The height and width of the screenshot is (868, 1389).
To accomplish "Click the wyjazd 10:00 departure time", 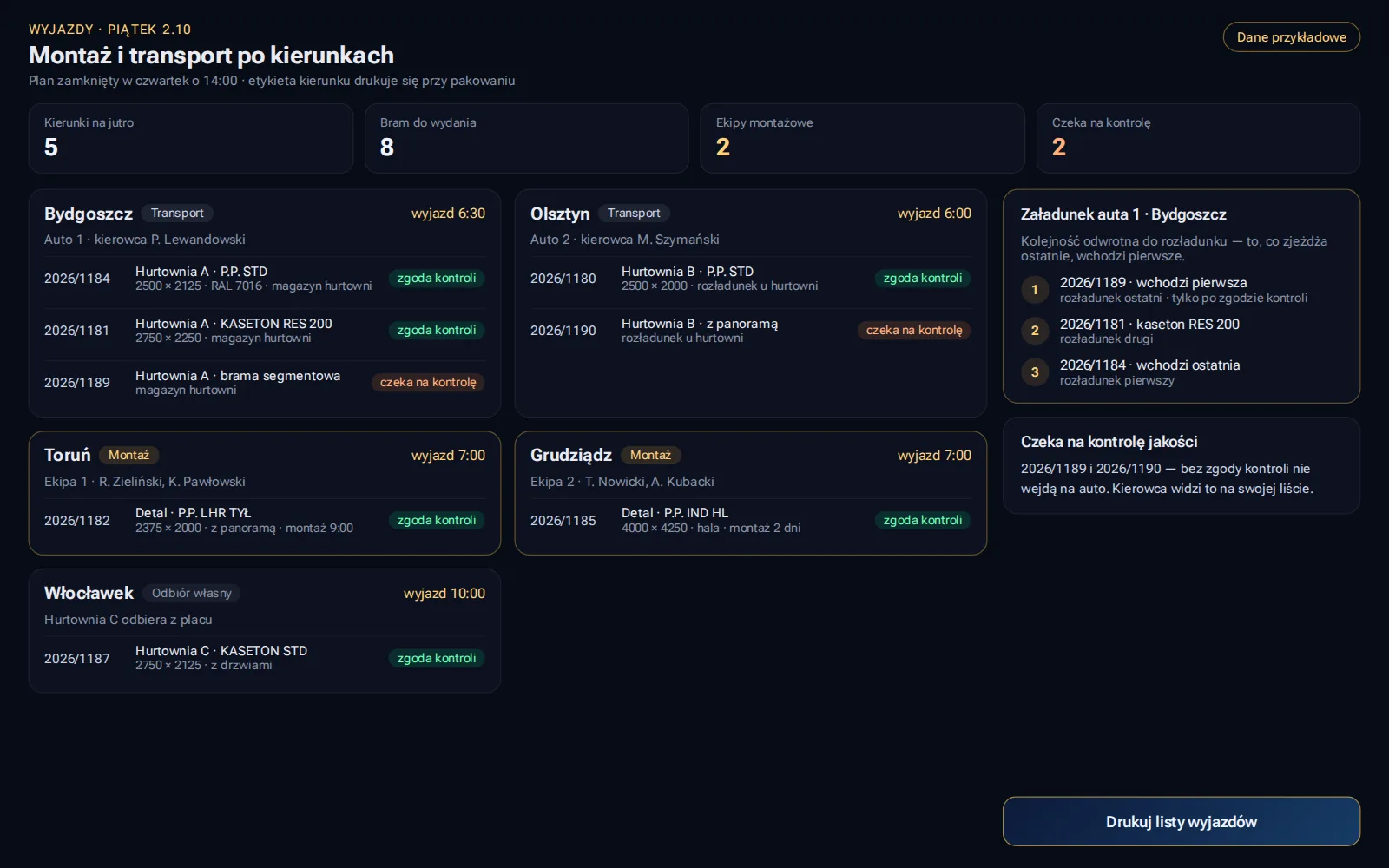I will (x=444, y=594).
